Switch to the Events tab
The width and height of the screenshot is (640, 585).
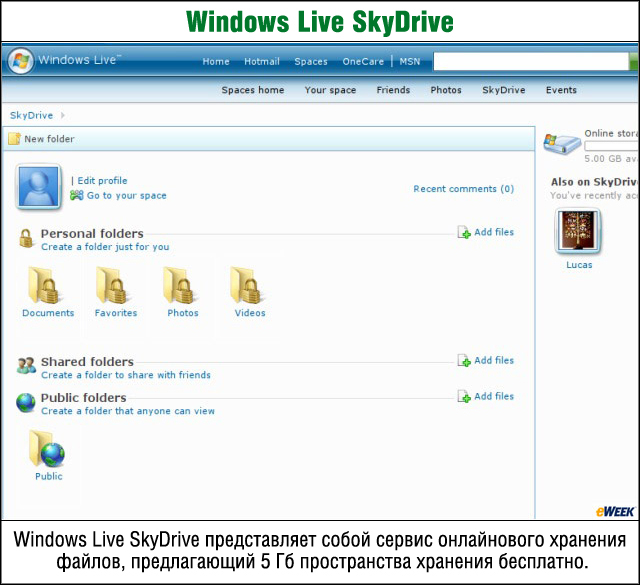pos(561,90)
